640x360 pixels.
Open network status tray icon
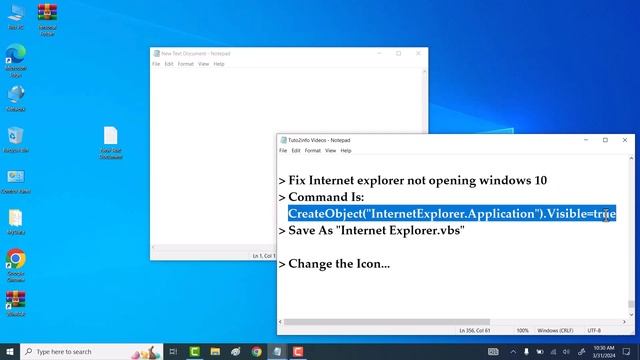[553, 351]
